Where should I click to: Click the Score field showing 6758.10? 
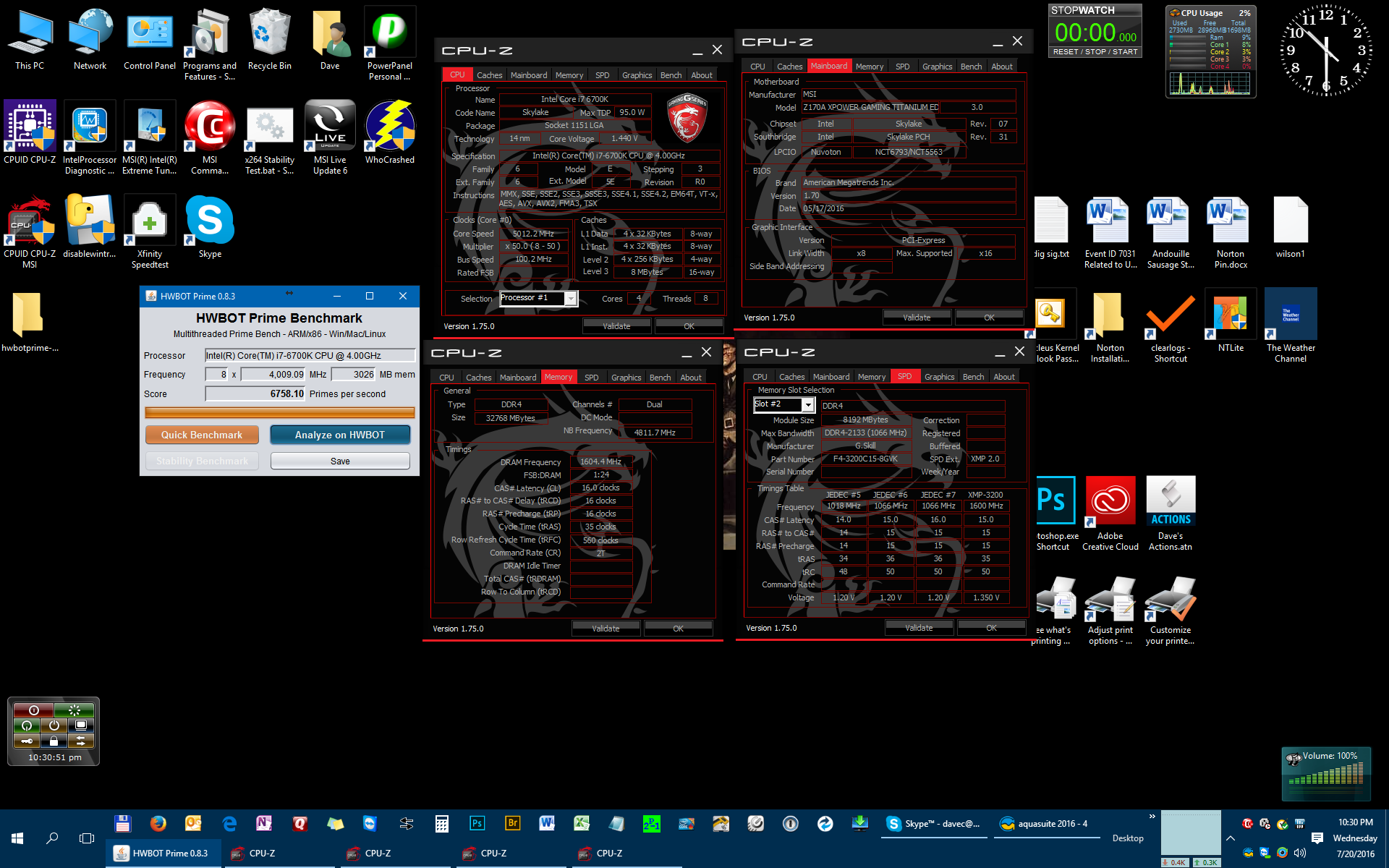(255, 393)
